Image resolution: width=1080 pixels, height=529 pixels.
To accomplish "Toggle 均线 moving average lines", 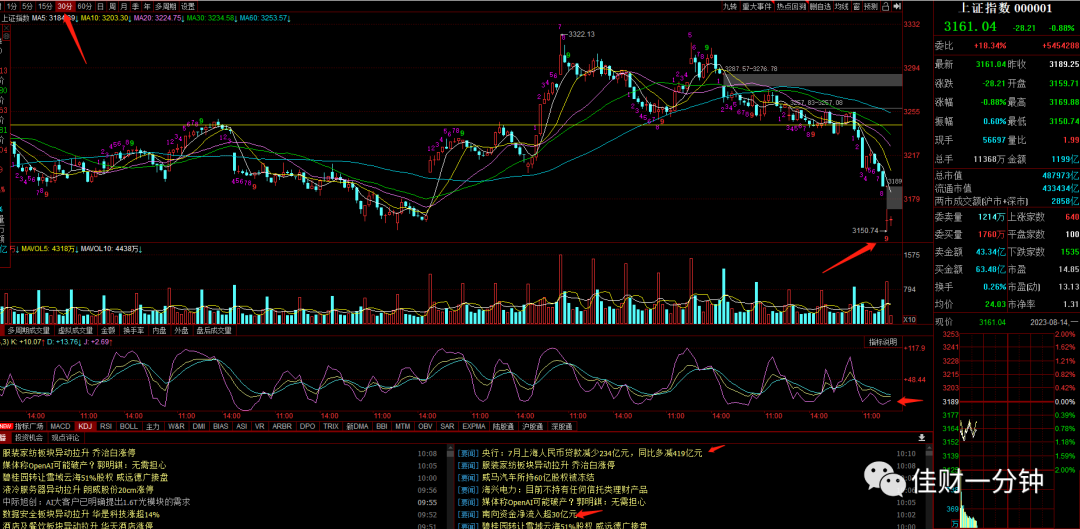I will coord(842,6).
